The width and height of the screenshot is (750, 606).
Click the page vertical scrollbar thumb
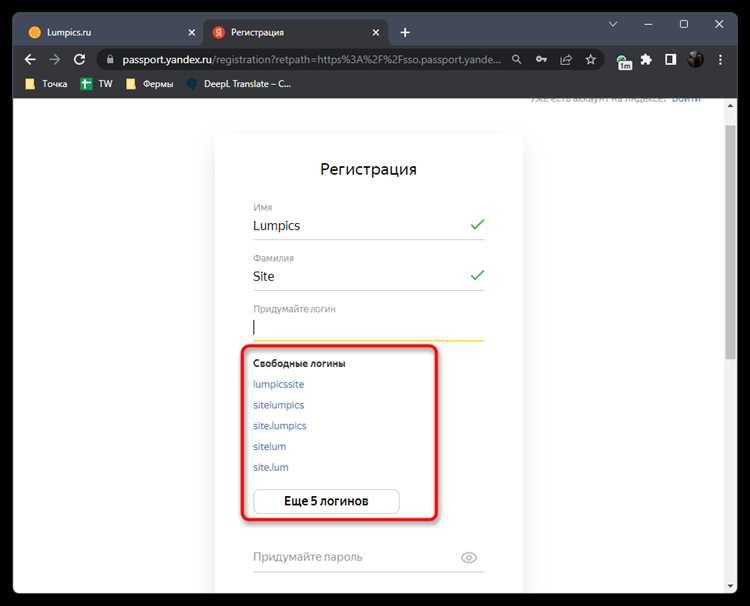coord(730,242)
